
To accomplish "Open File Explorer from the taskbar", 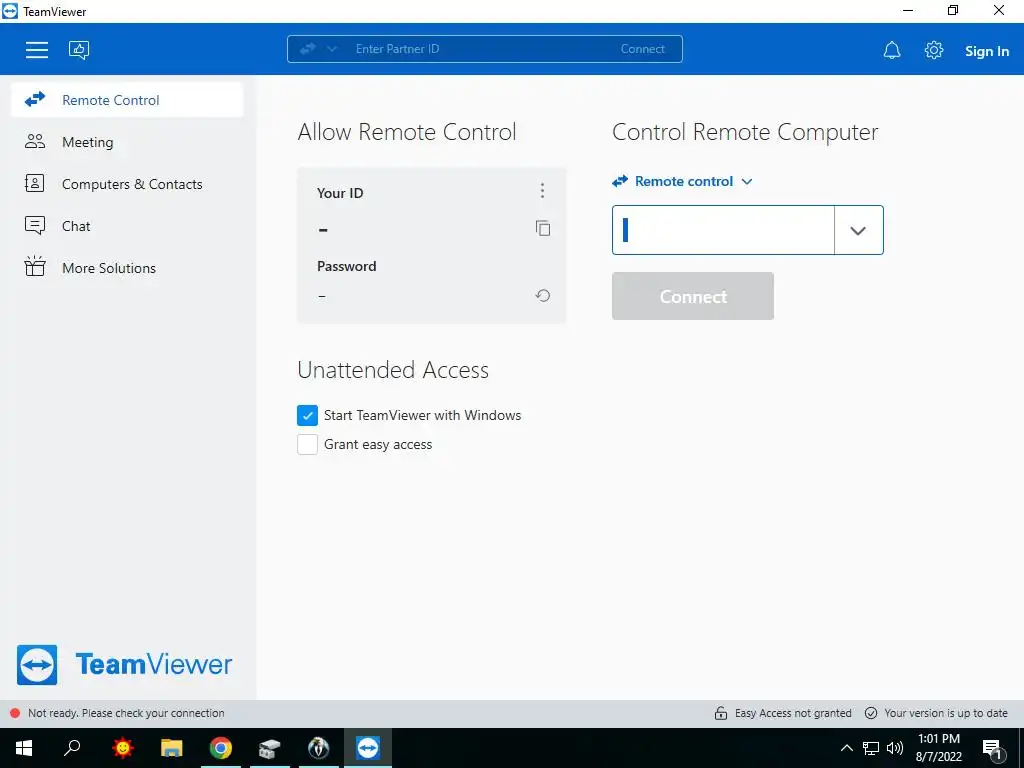I will [x=172, y=748].
